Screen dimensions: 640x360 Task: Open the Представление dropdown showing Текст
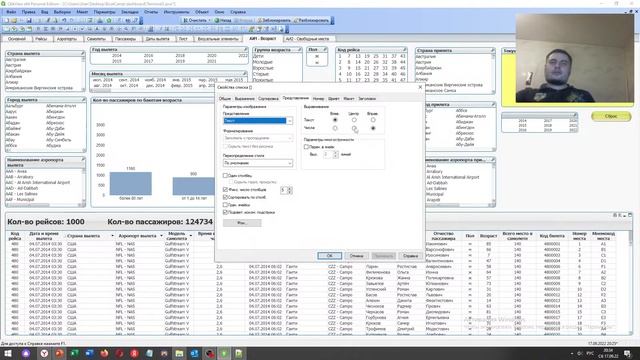pyautogui.click(x=258, y=121)
